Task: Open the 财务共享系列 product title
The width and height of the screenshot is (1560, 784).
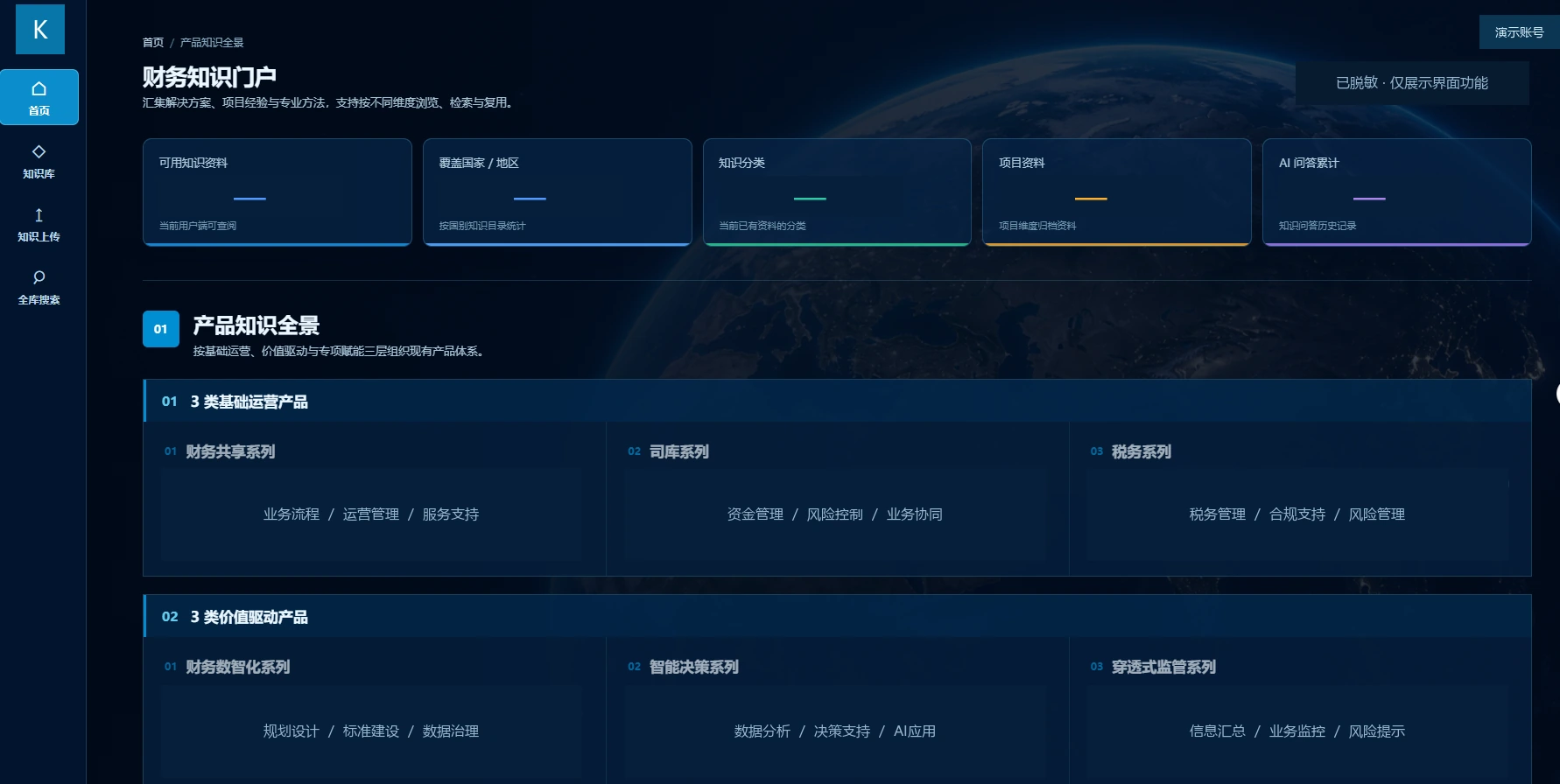Action: (230, 451)
